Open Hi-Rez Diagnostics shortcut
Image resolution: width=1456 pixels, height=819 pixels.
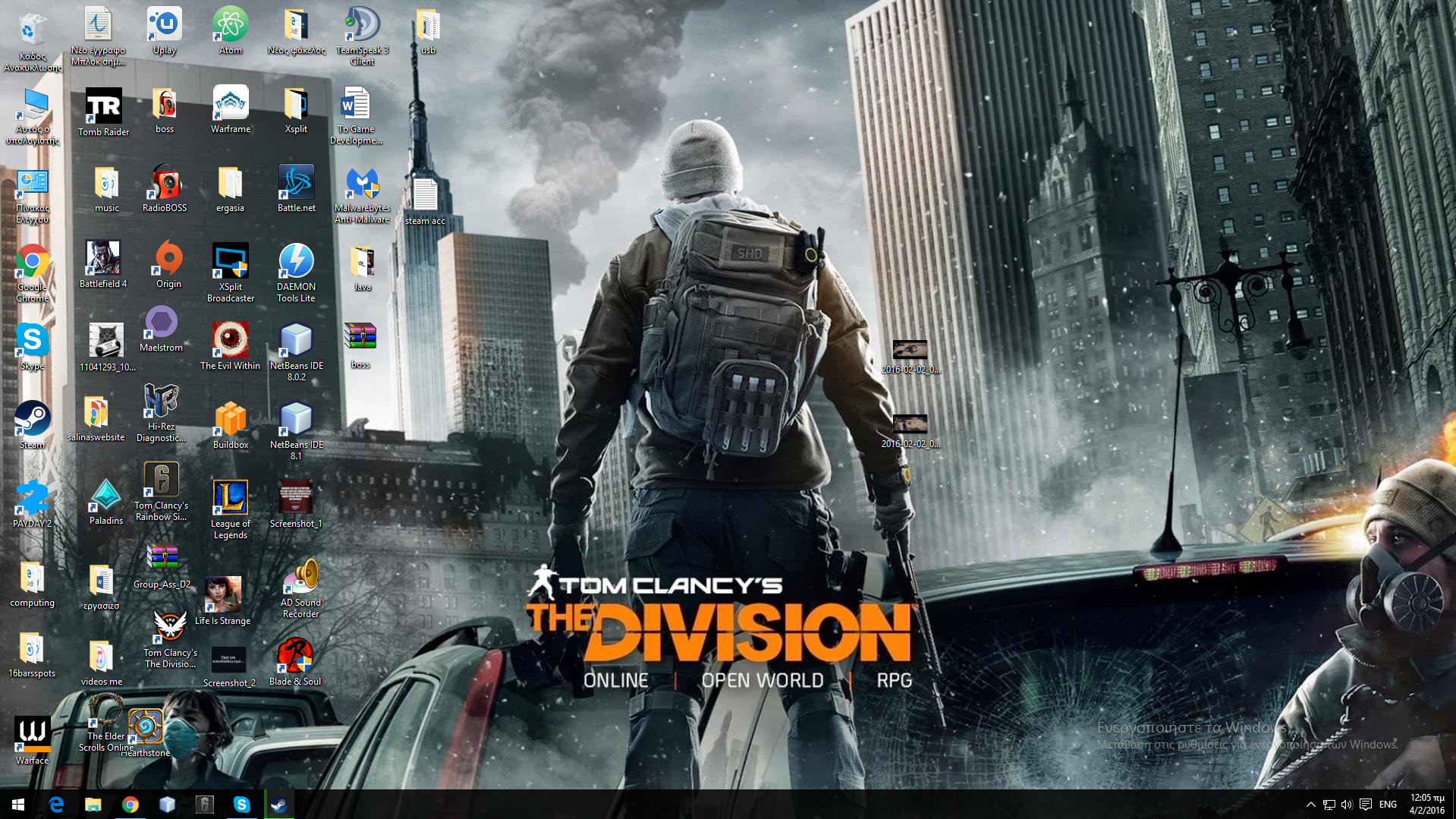pos(161,413)
